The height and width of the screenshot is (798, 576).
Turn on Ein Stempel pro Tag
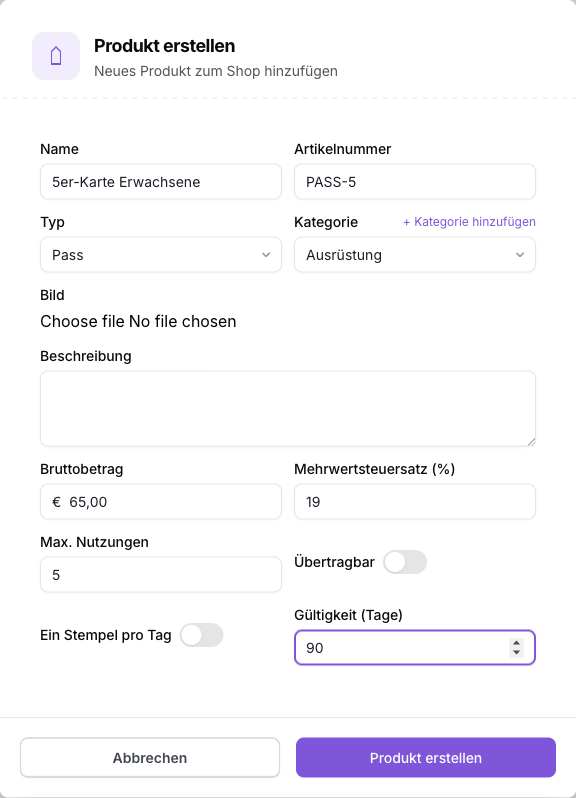point(201,635)
